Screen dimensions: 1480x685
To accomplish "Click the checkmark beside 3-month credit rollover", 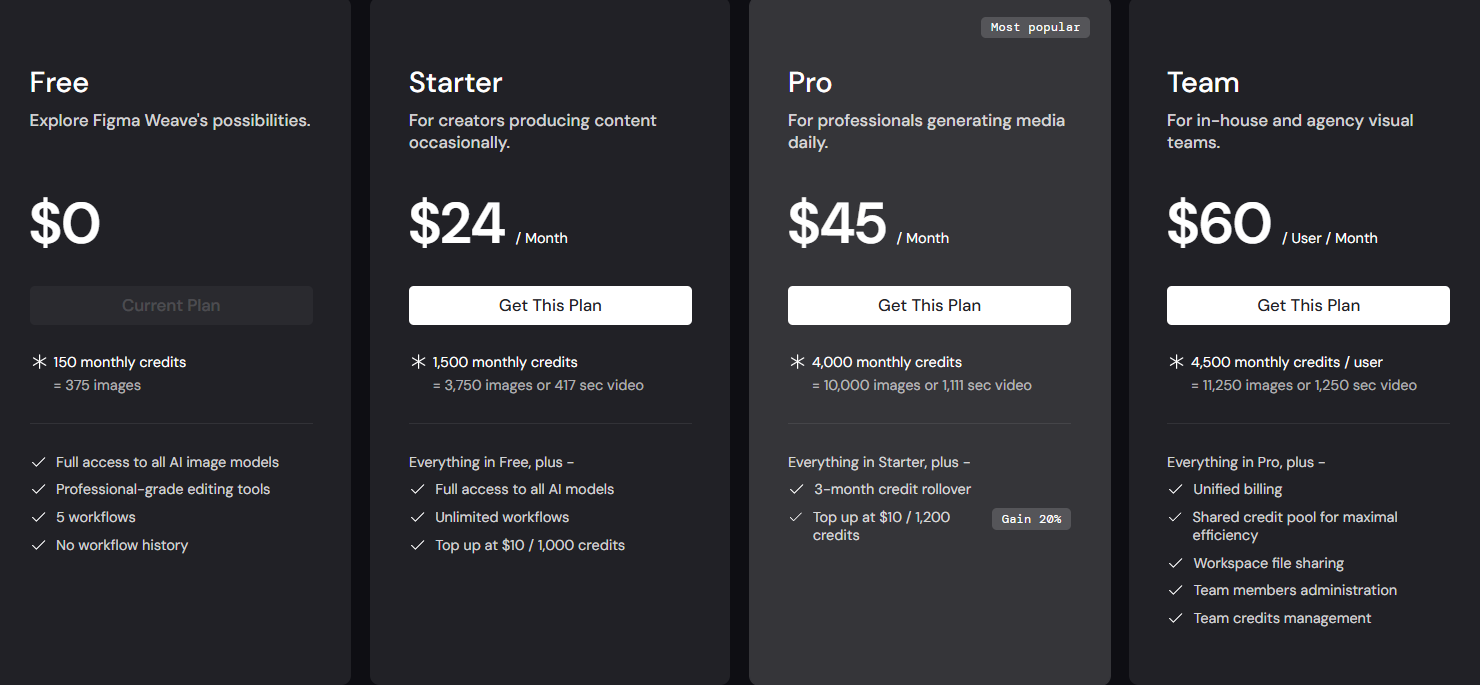I will point(797,489).
